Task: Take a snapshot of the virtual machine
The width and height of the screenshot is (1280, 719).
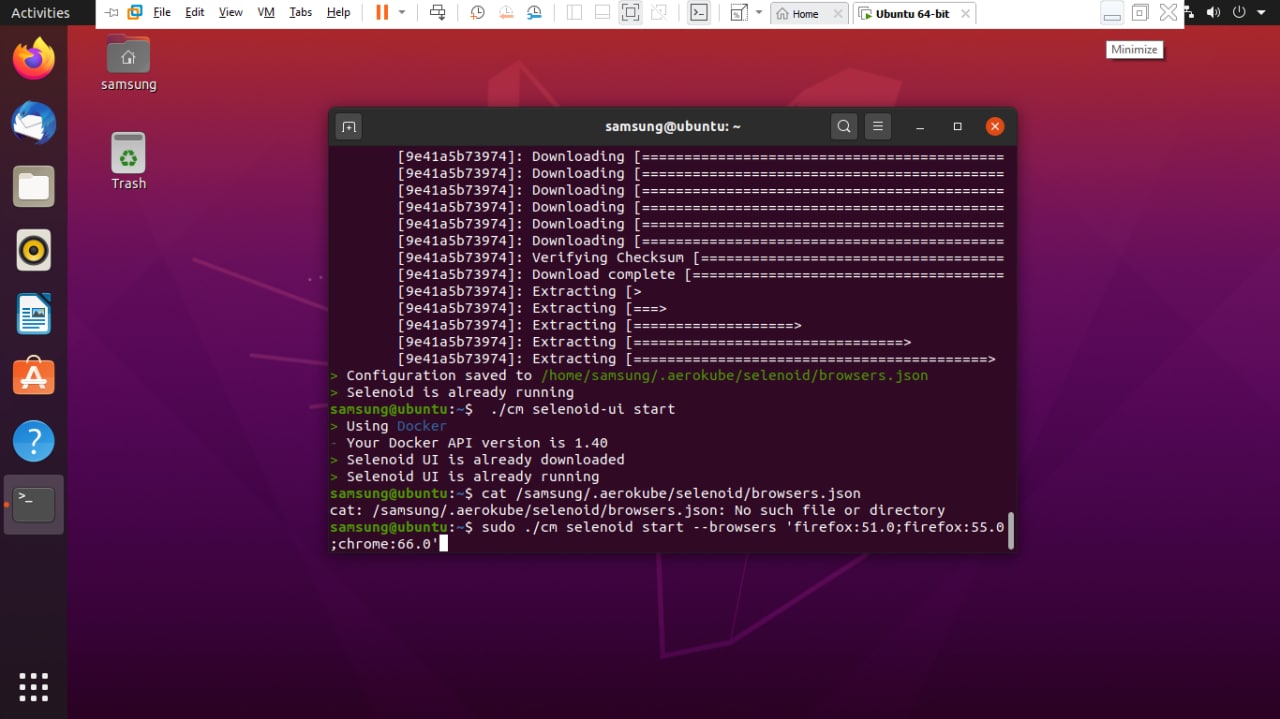Action: (478, 13)
